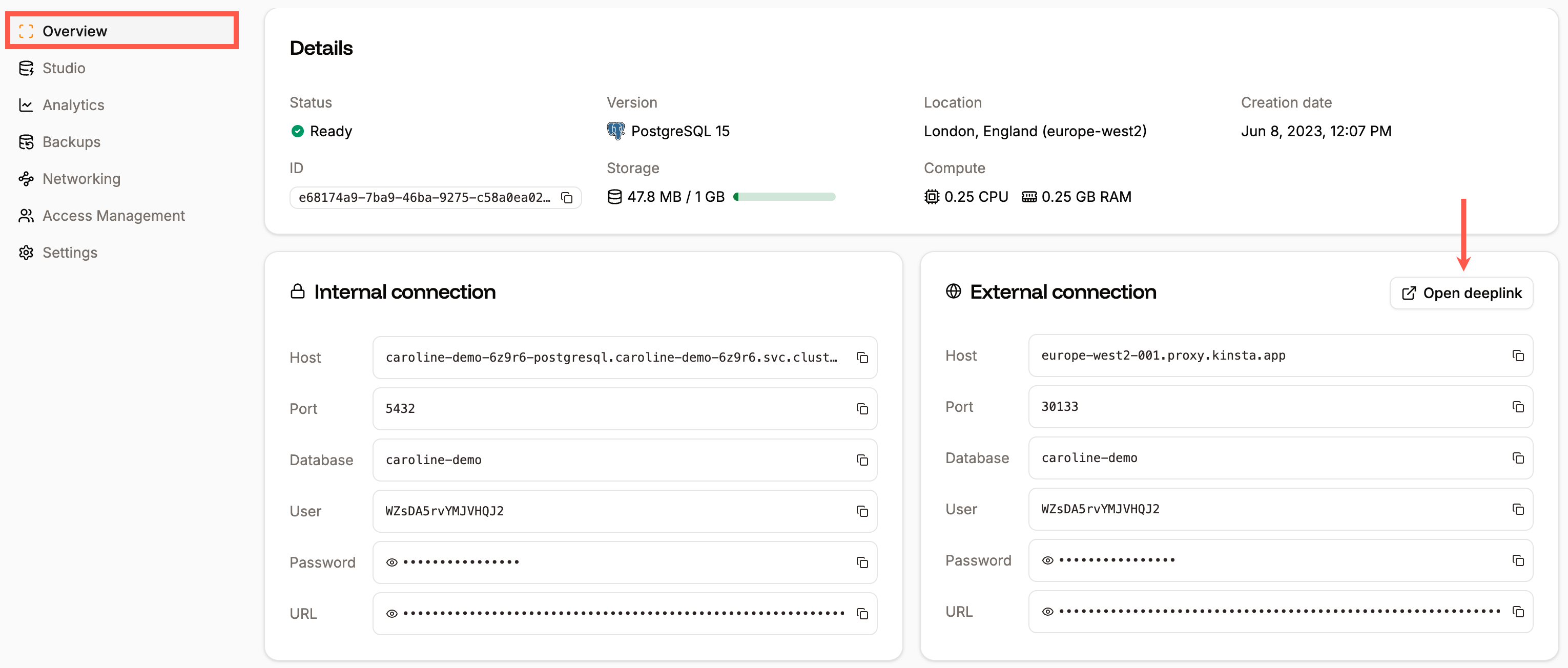The image size is (1568, 668).
Task: Show the hidden external URL
Action: point(1047,612)
